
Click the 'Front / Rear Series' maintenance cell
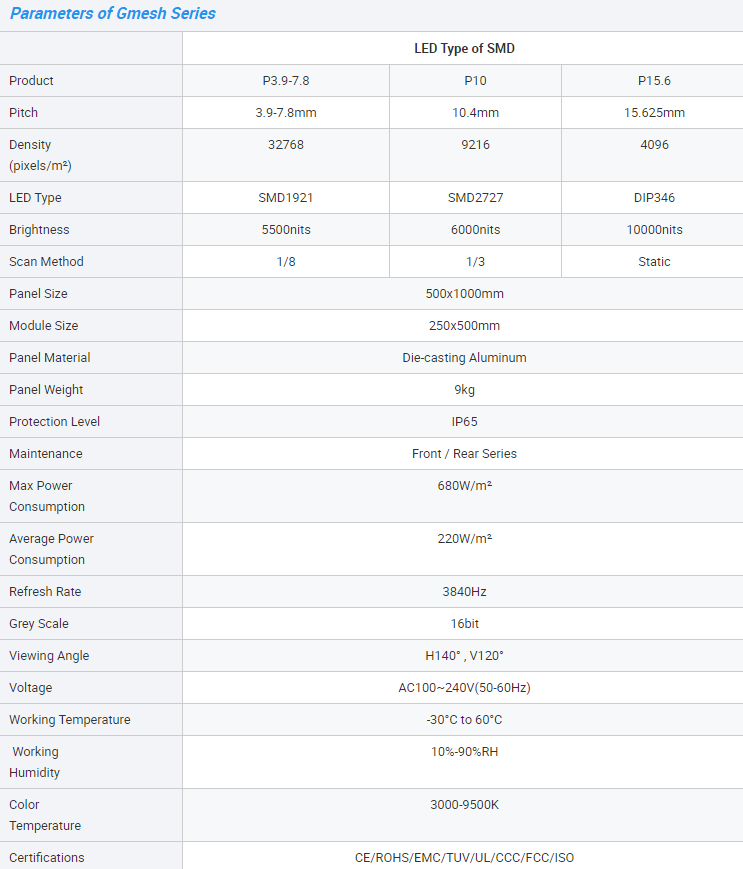click(464, 454)
